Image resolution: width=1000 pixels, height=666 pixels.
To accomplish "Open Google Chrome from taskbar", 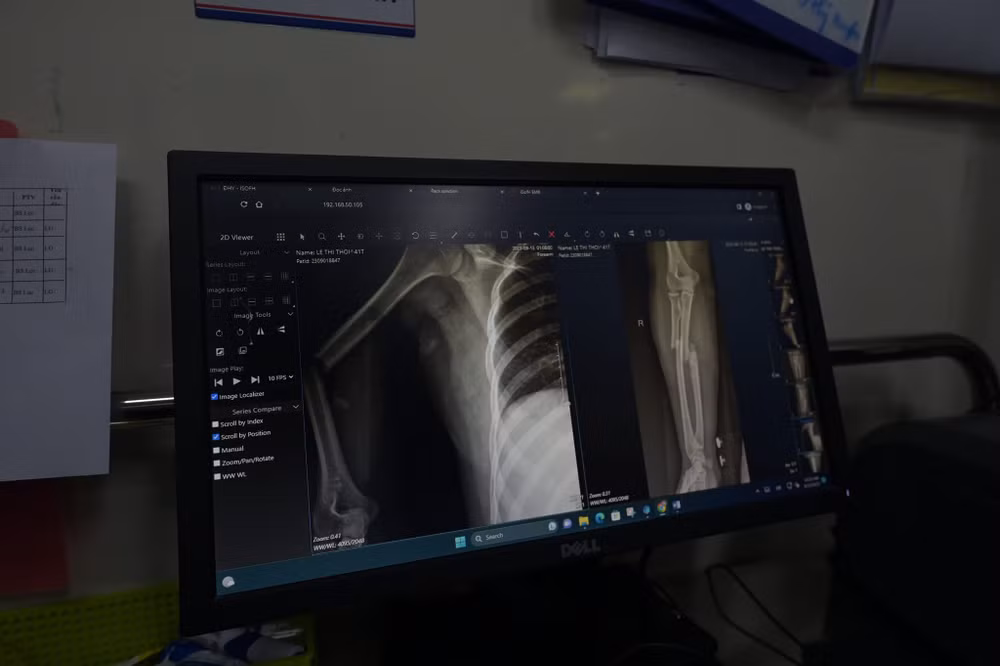I will point(662,507).
